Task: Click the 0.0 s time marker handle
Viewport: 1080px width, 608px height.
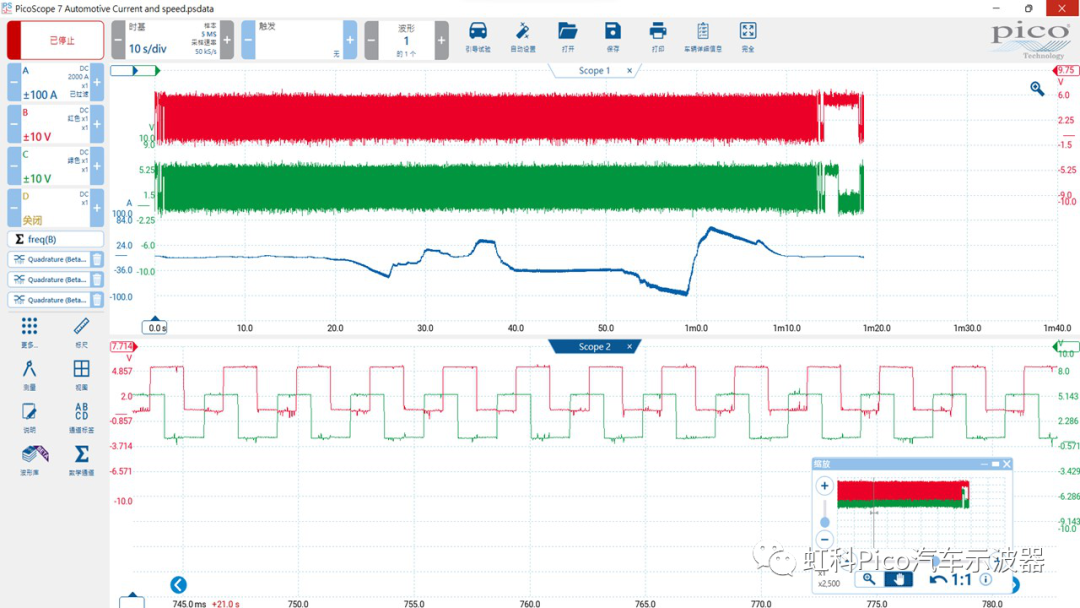Action: coord(155,327)
